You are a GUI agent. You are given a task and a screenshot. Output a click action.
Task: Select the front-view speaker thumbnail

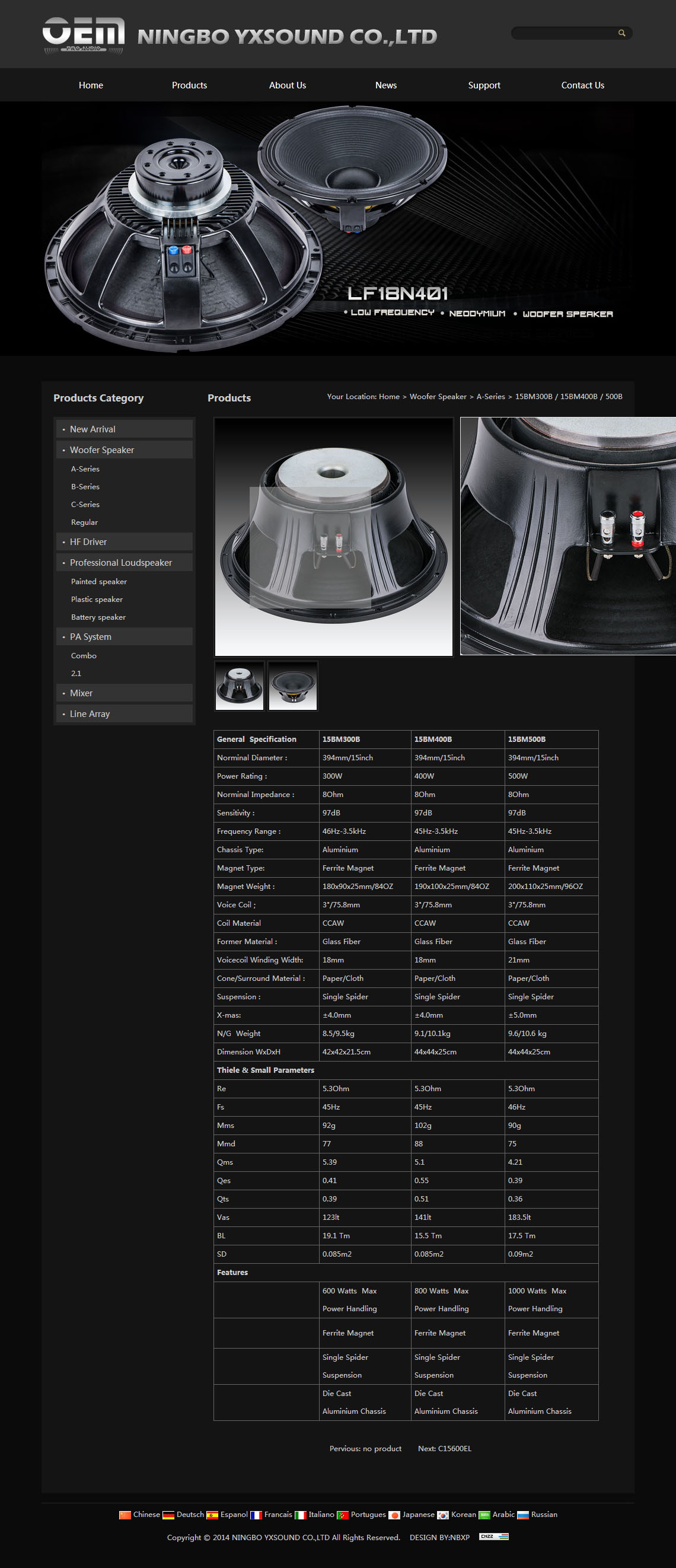pyautogui.click(x=293, y=686)
